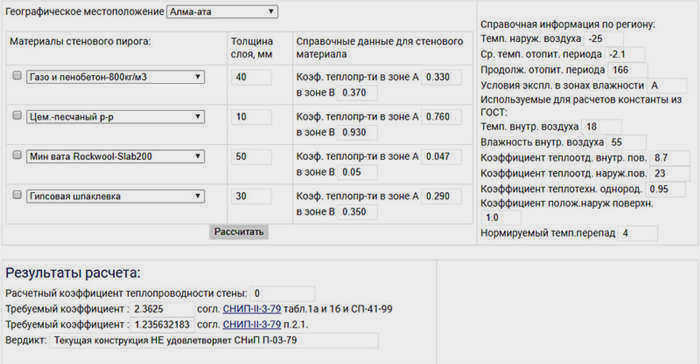700x364 pixels.
Task: Enable the Мин вата Rockwool checkbox
Action: pyautogui.click(x=17, y=155)
